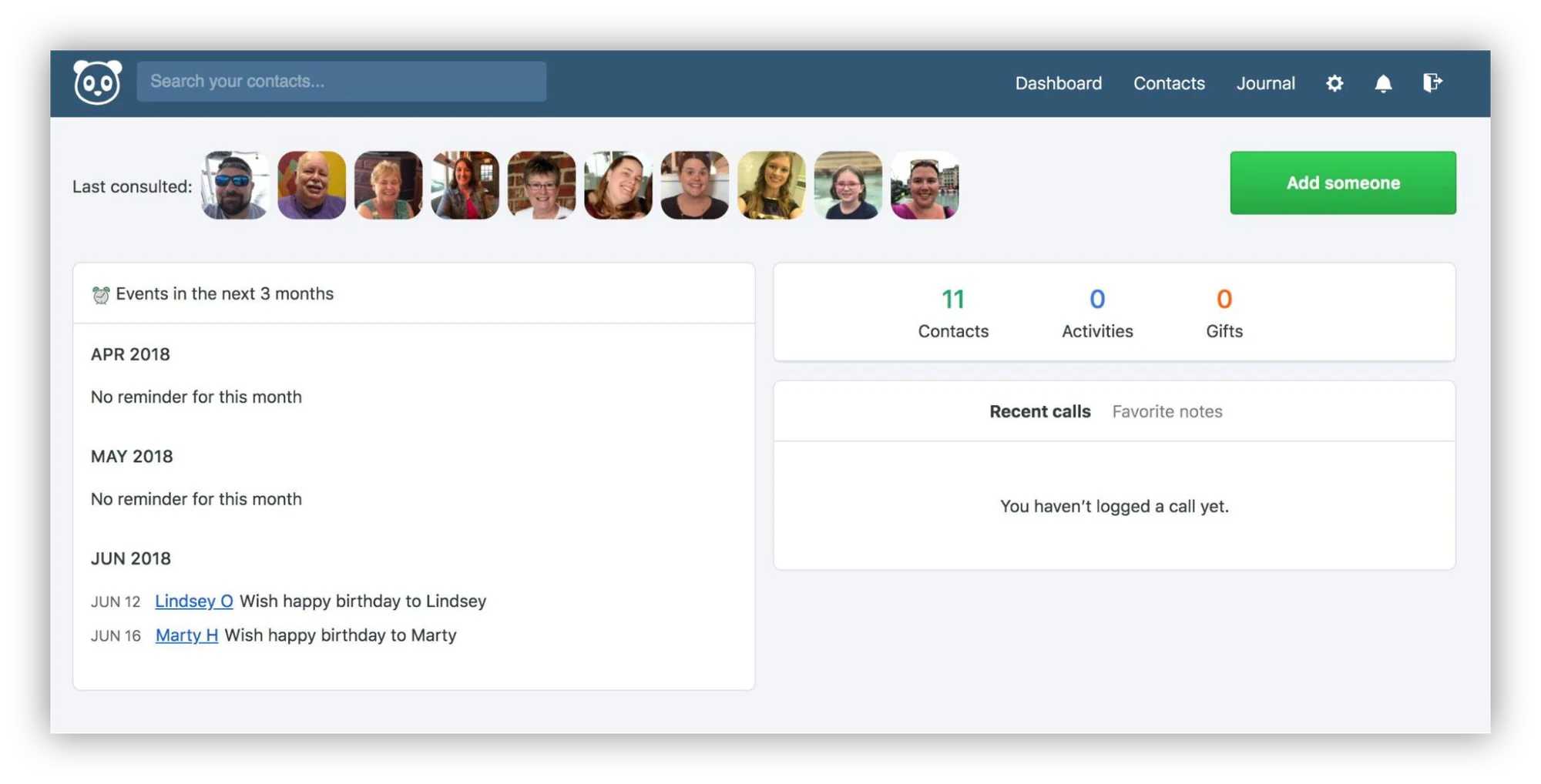The image size is (1541, 784).
Task: Open avatar of man wearing blue sunglasses
Action: point(235,185)
